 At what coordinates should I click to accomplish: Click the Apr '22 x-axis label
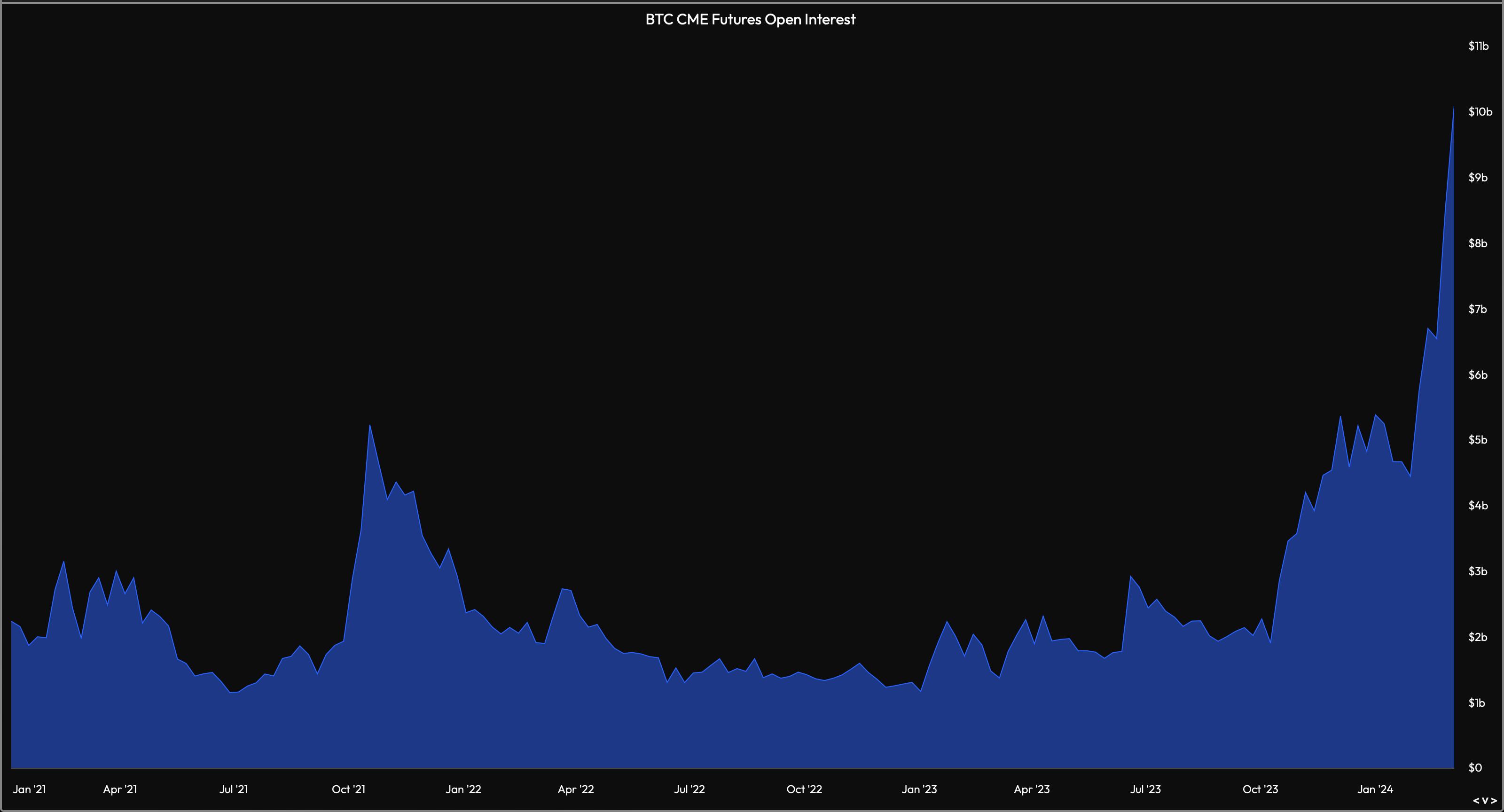click(576, 789)
